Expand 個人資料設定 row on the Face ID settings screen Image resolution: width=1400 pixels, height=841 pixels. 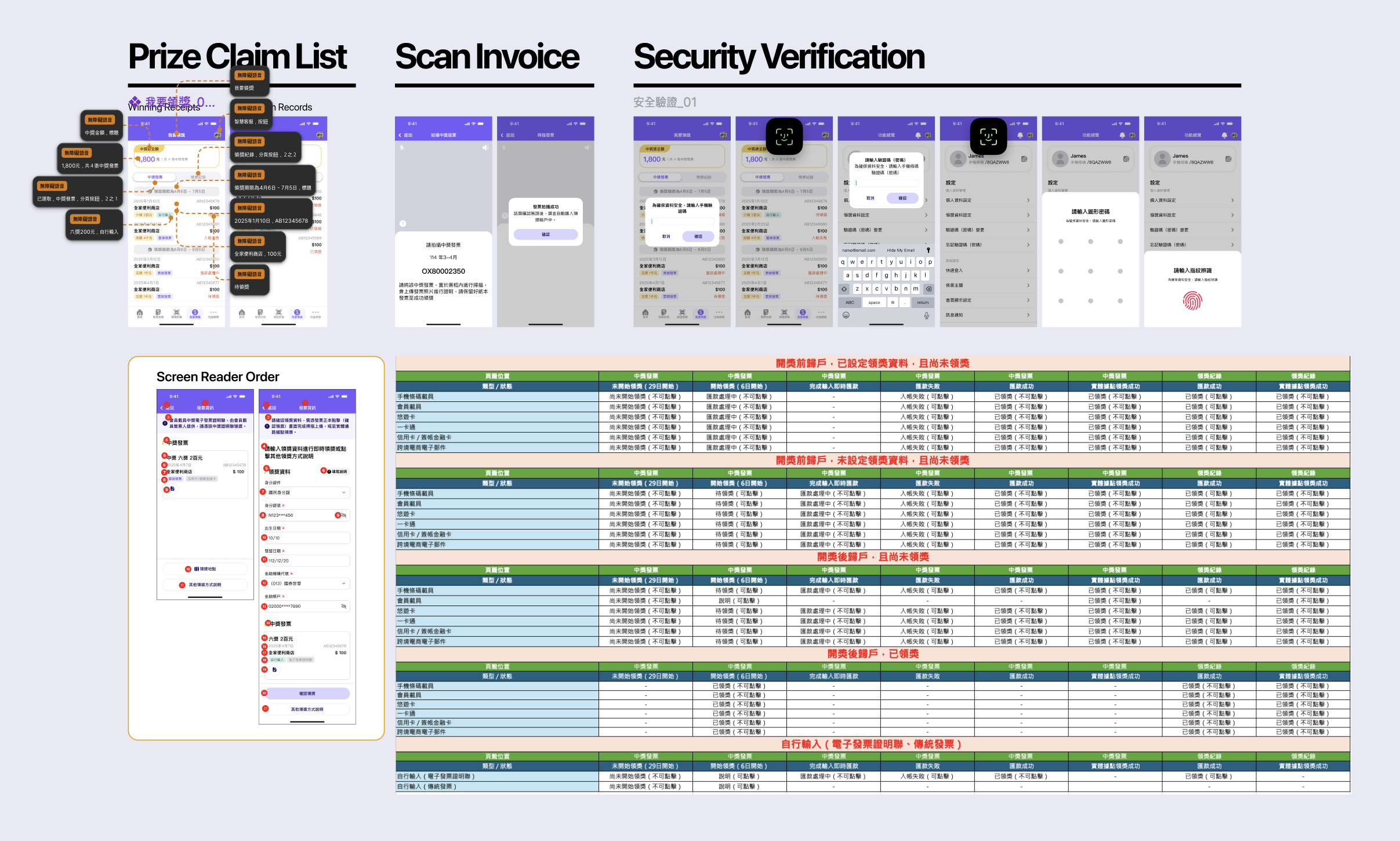point(988,200)
